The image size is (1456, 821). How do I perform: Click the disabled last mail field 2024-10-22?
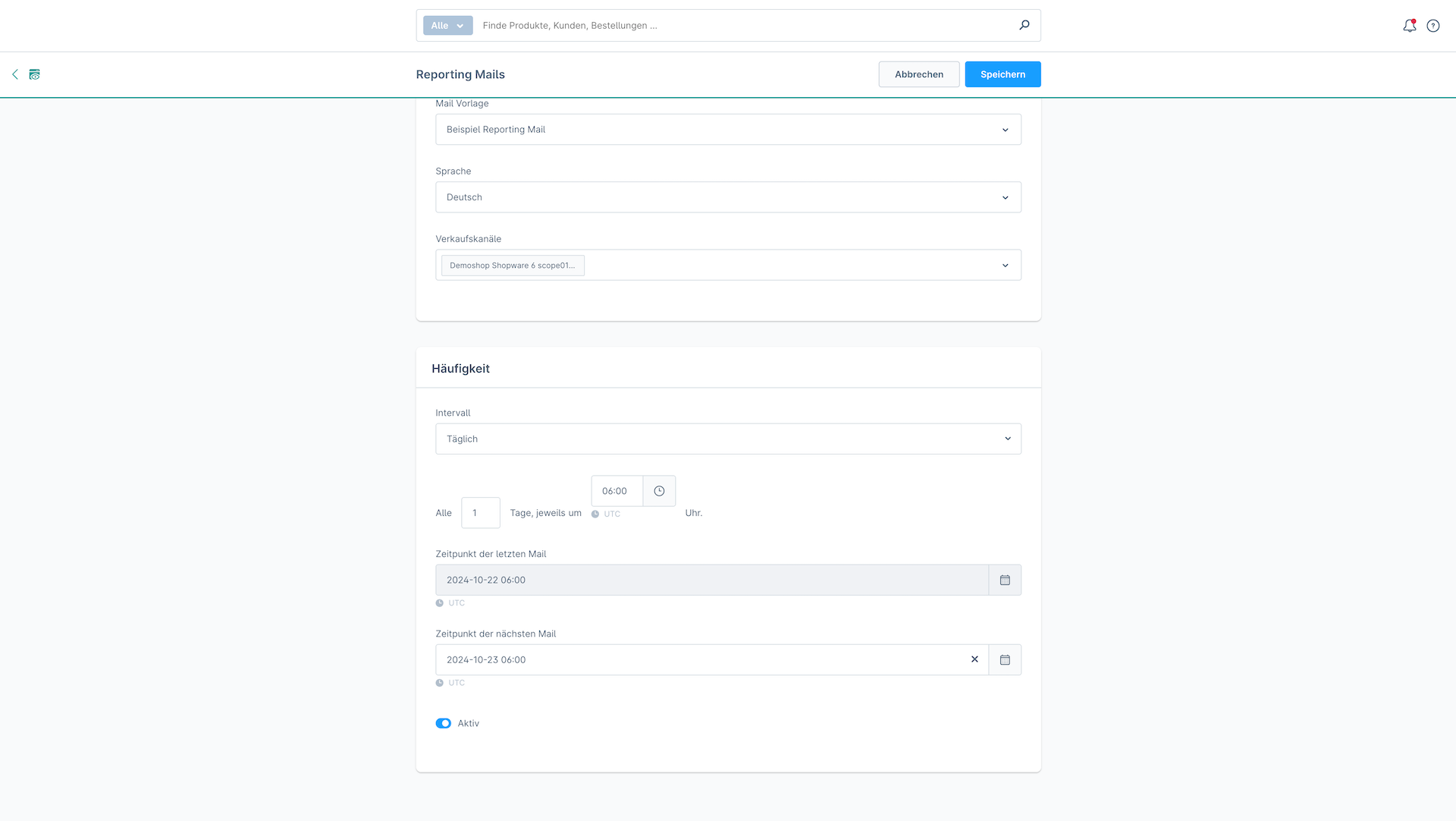click(712, 580)
